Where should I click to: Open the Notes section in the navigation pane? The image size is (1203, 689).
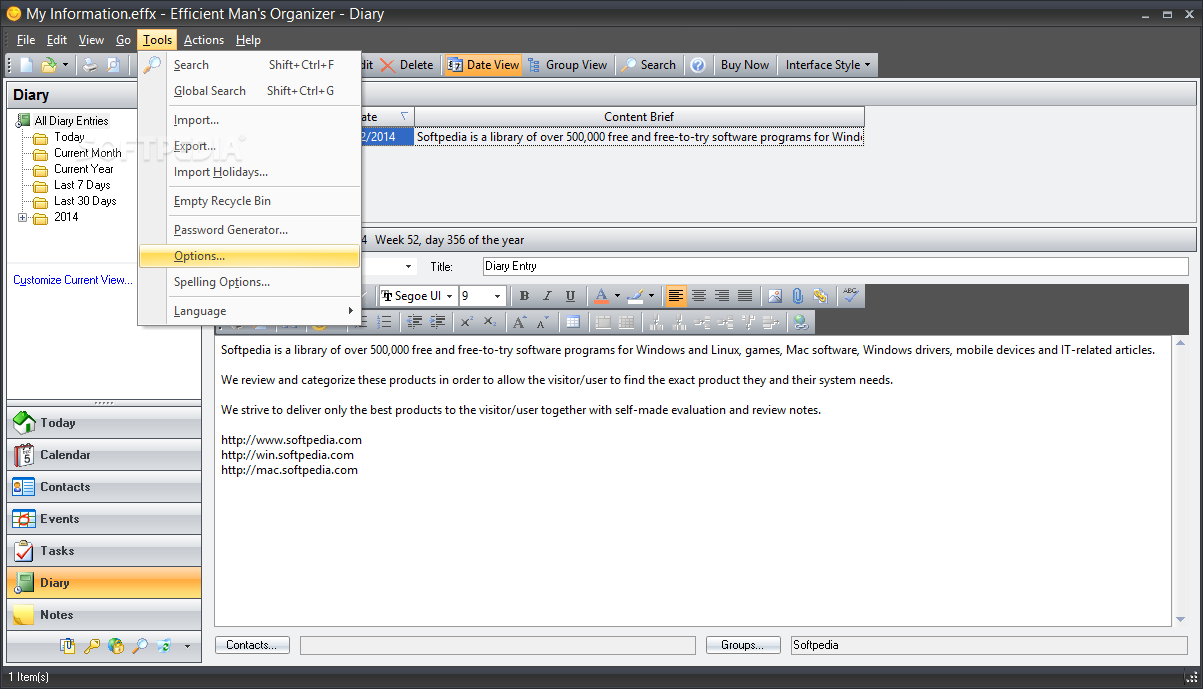tap(104, 615)
